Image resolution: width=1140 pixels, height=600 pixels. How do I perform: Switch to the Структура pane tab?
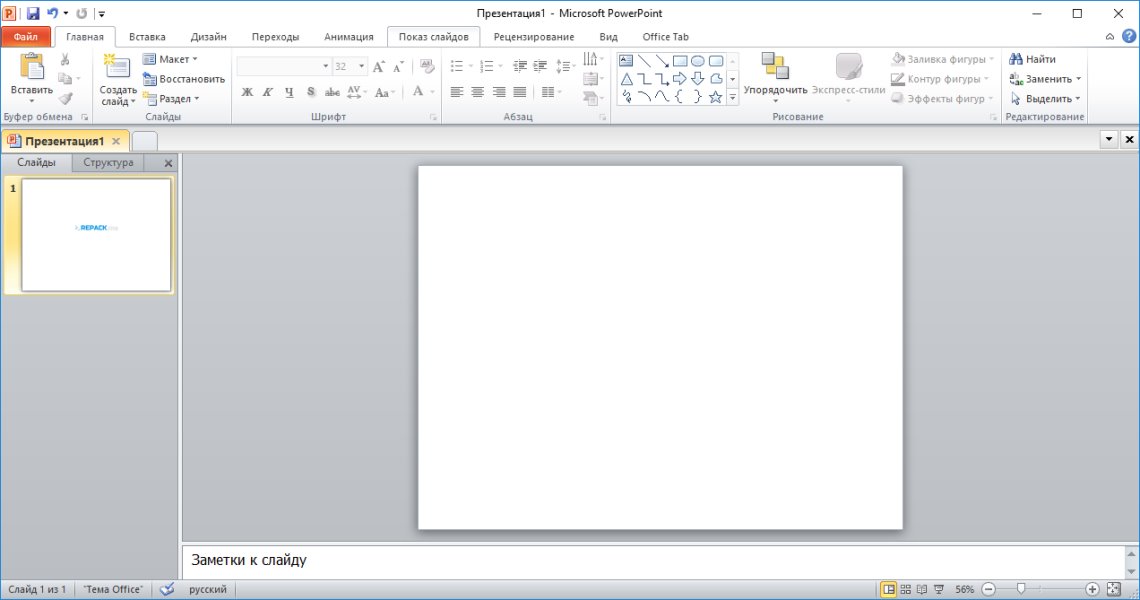(108, 163)
